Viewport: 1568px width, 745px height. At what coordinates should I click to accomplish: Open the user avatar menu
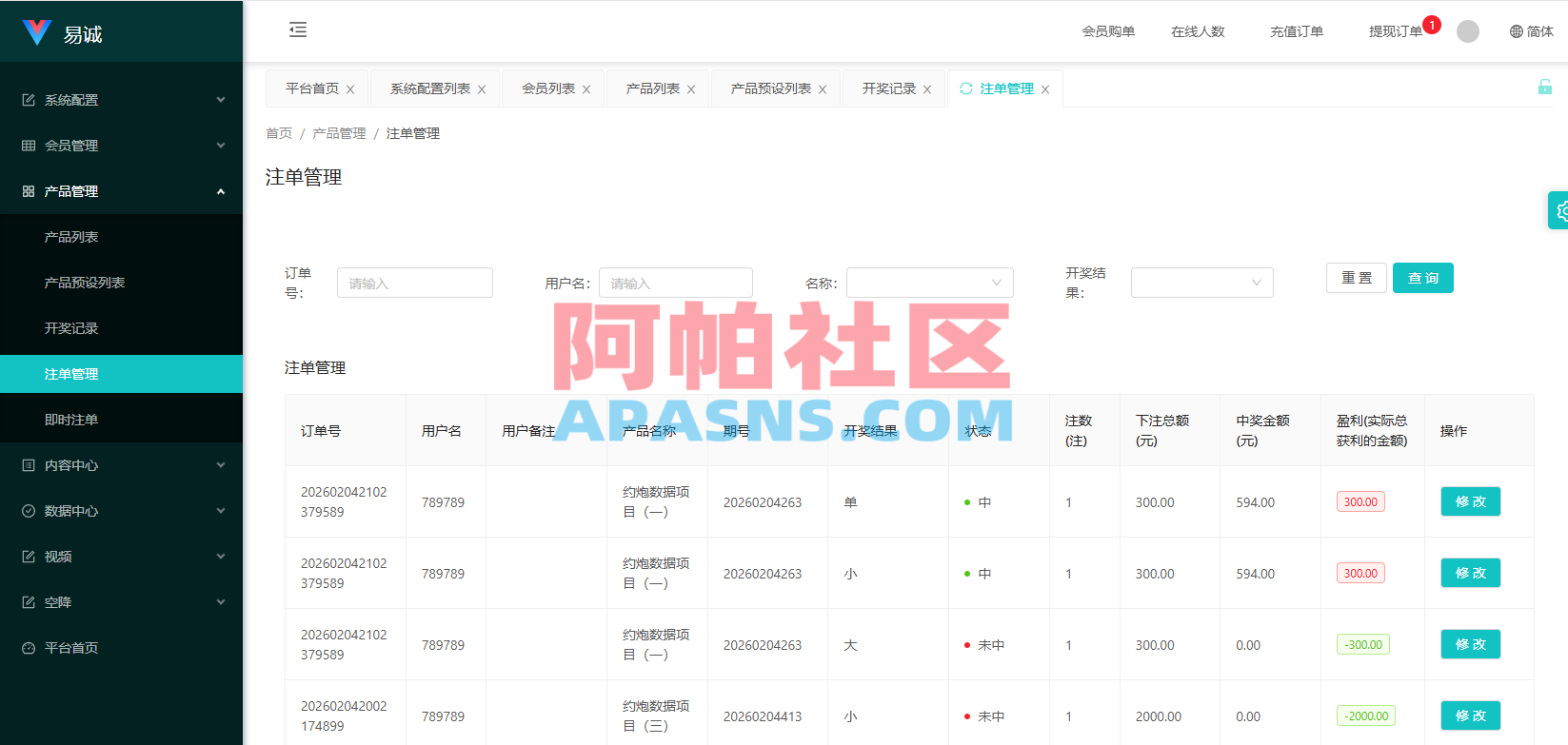[x=1468, y=31]
